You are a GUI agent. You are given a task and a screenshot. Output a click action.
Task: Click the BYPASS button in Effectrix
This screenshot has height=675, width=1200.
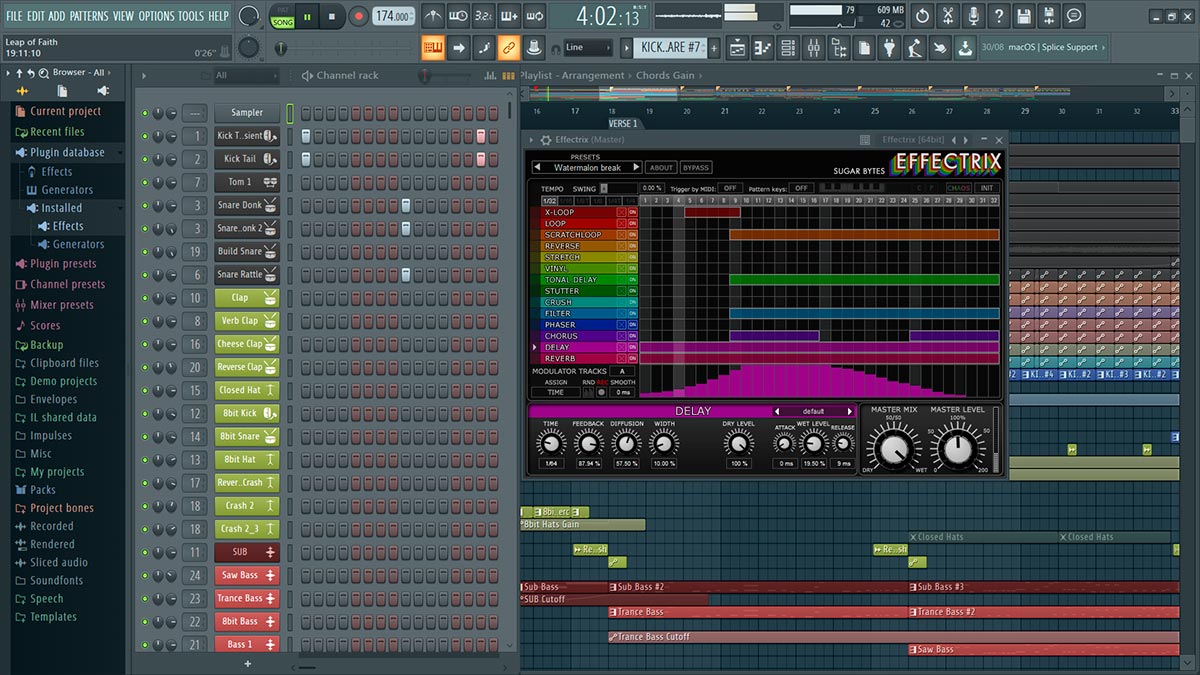pyautogui.click(x=696, y=168)
